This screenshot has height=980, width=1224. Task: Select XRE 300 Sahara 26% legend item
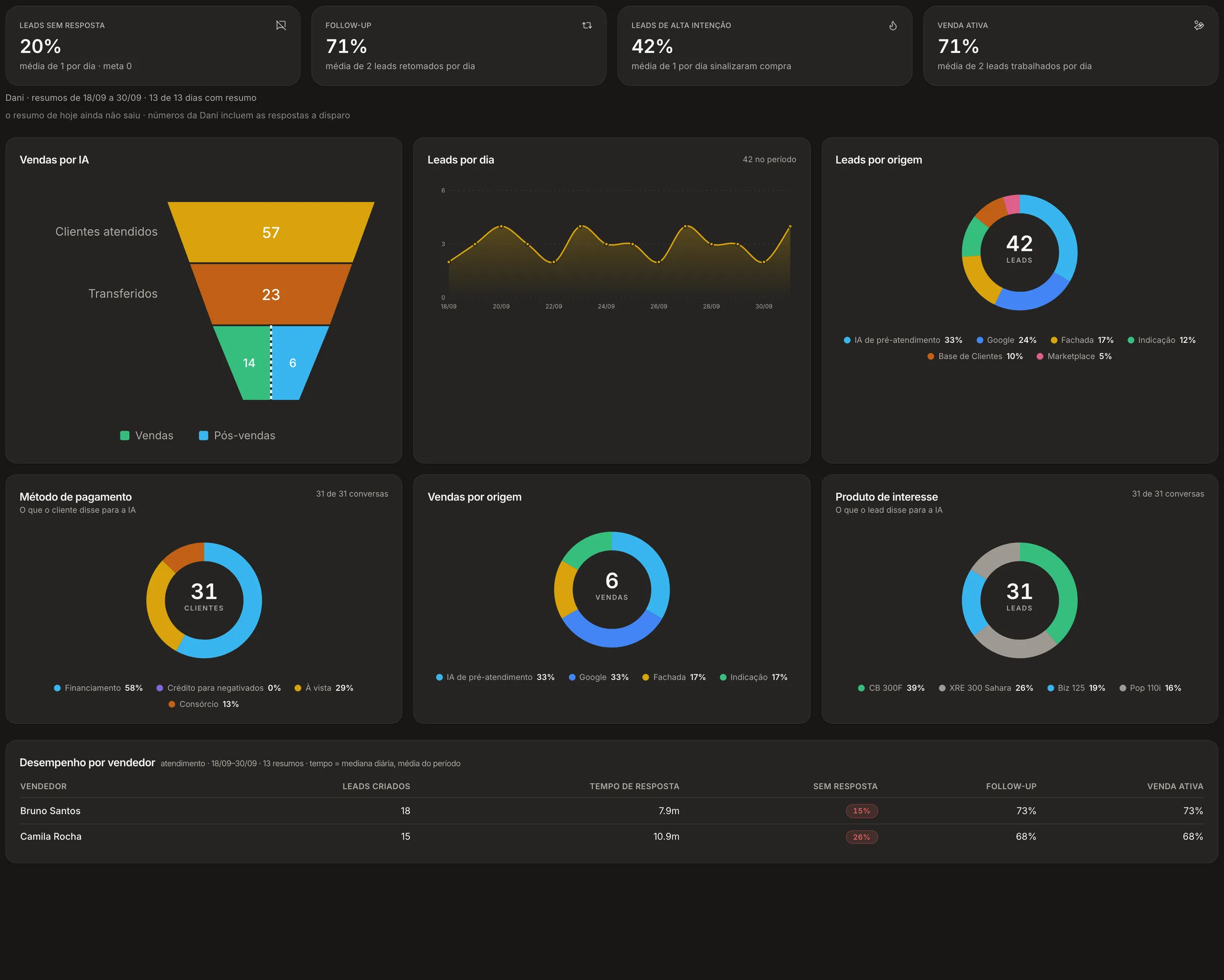(986, 688)
